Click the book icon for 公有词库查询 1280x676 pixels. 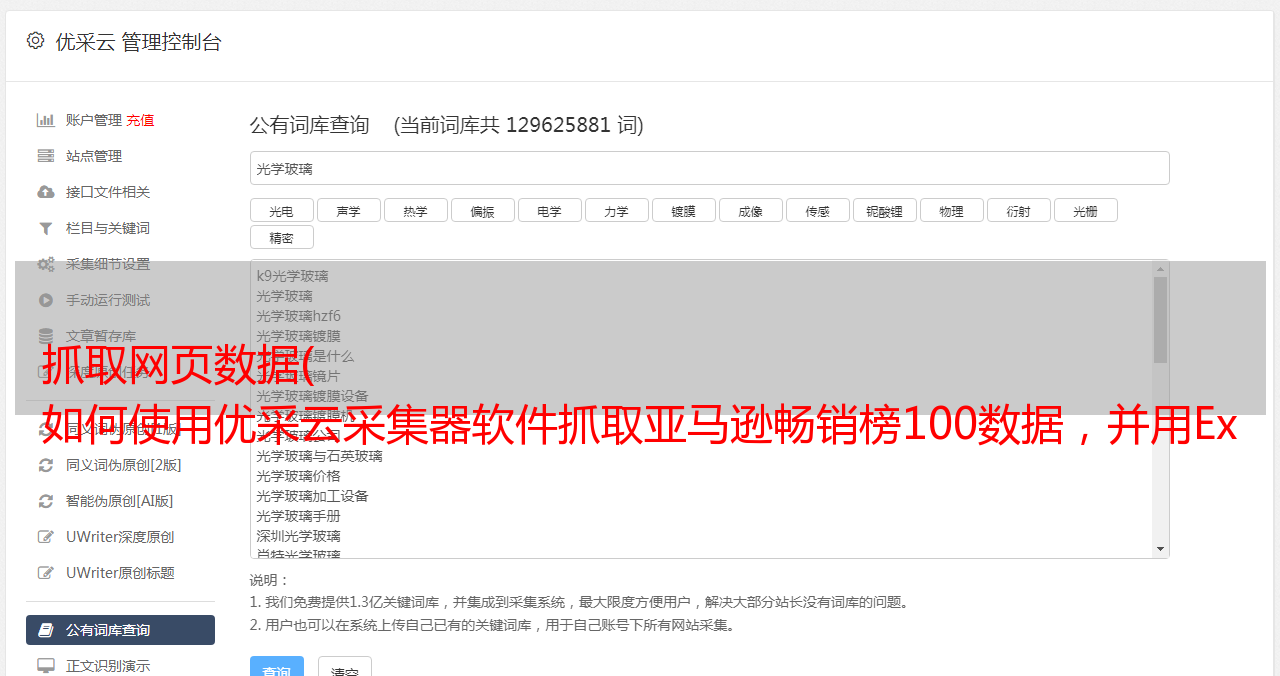(x=45, y=630)
